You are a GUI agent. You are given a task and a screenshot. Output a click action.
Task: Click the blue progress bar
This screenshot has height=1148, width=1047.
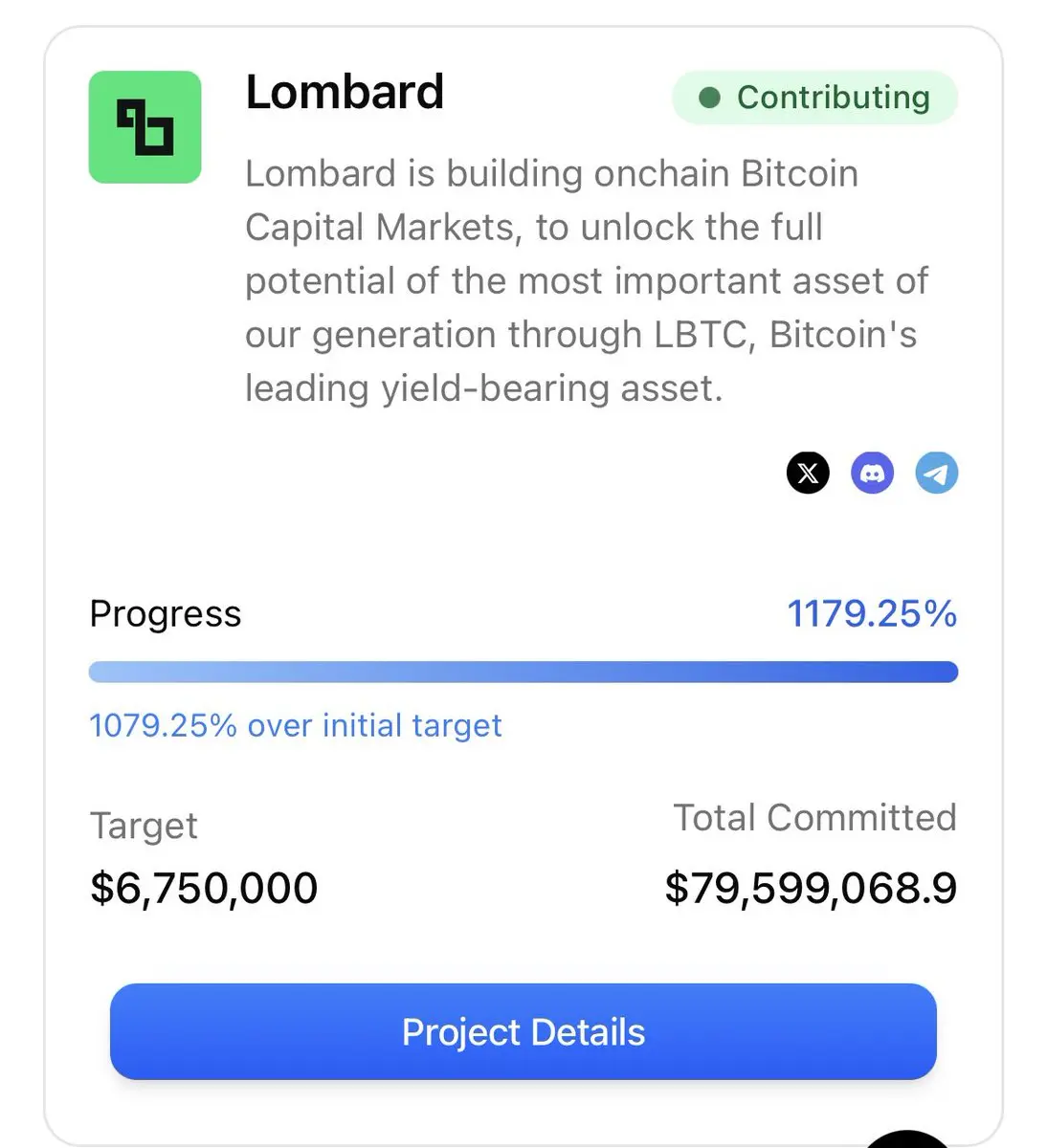[x=523, y=672]
